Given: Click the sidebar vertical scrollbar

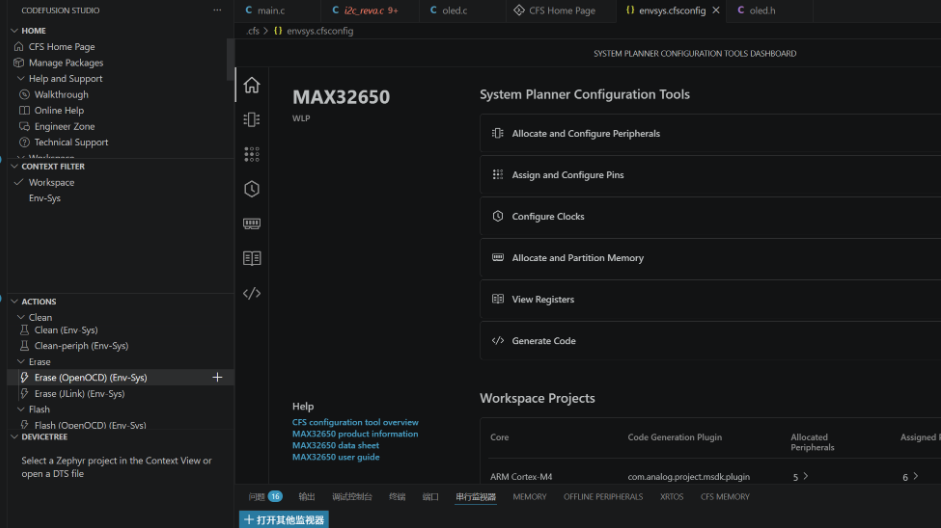Looking at the screenshot, I should tap(230, 59).
